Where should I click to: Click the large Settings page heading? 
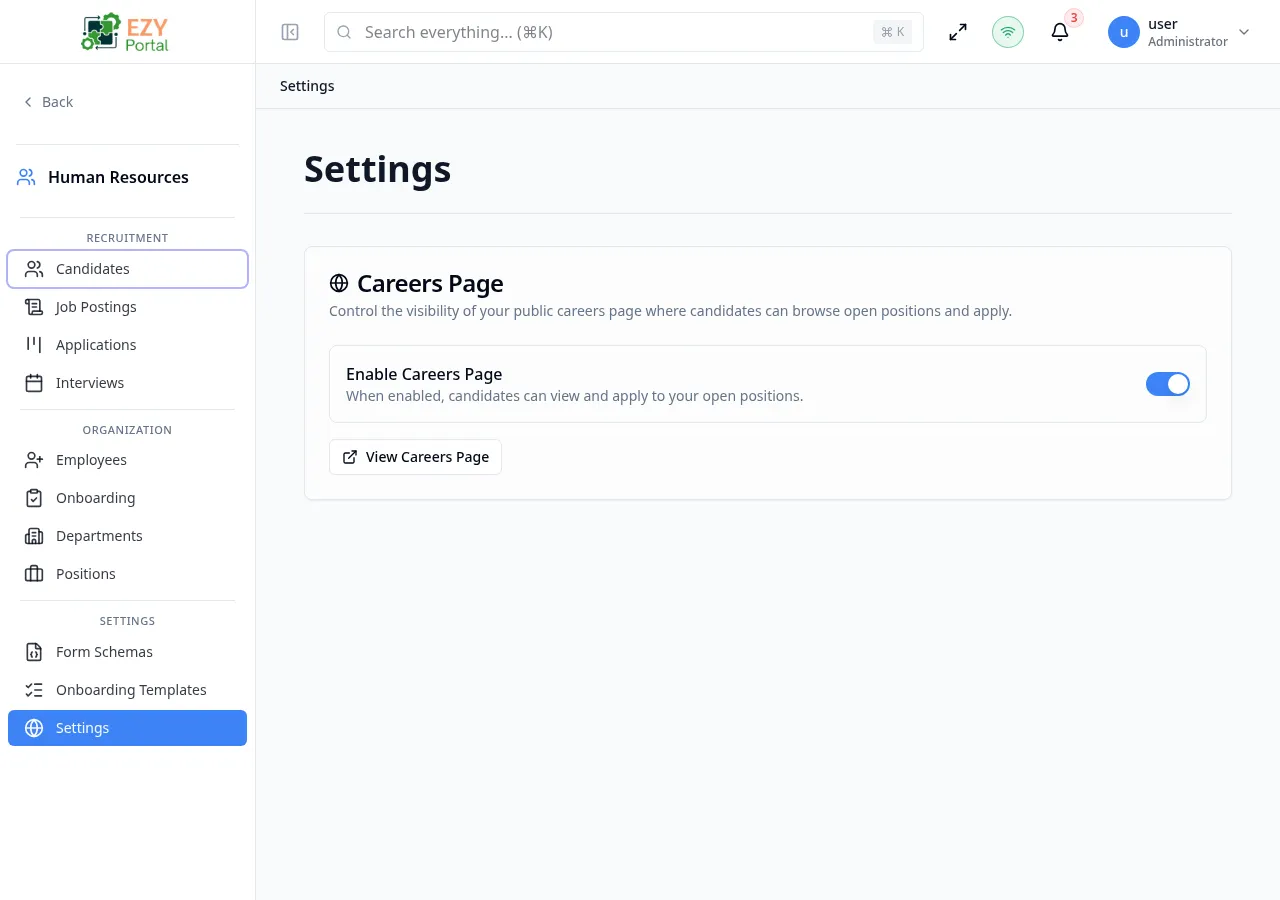[377, 169]
